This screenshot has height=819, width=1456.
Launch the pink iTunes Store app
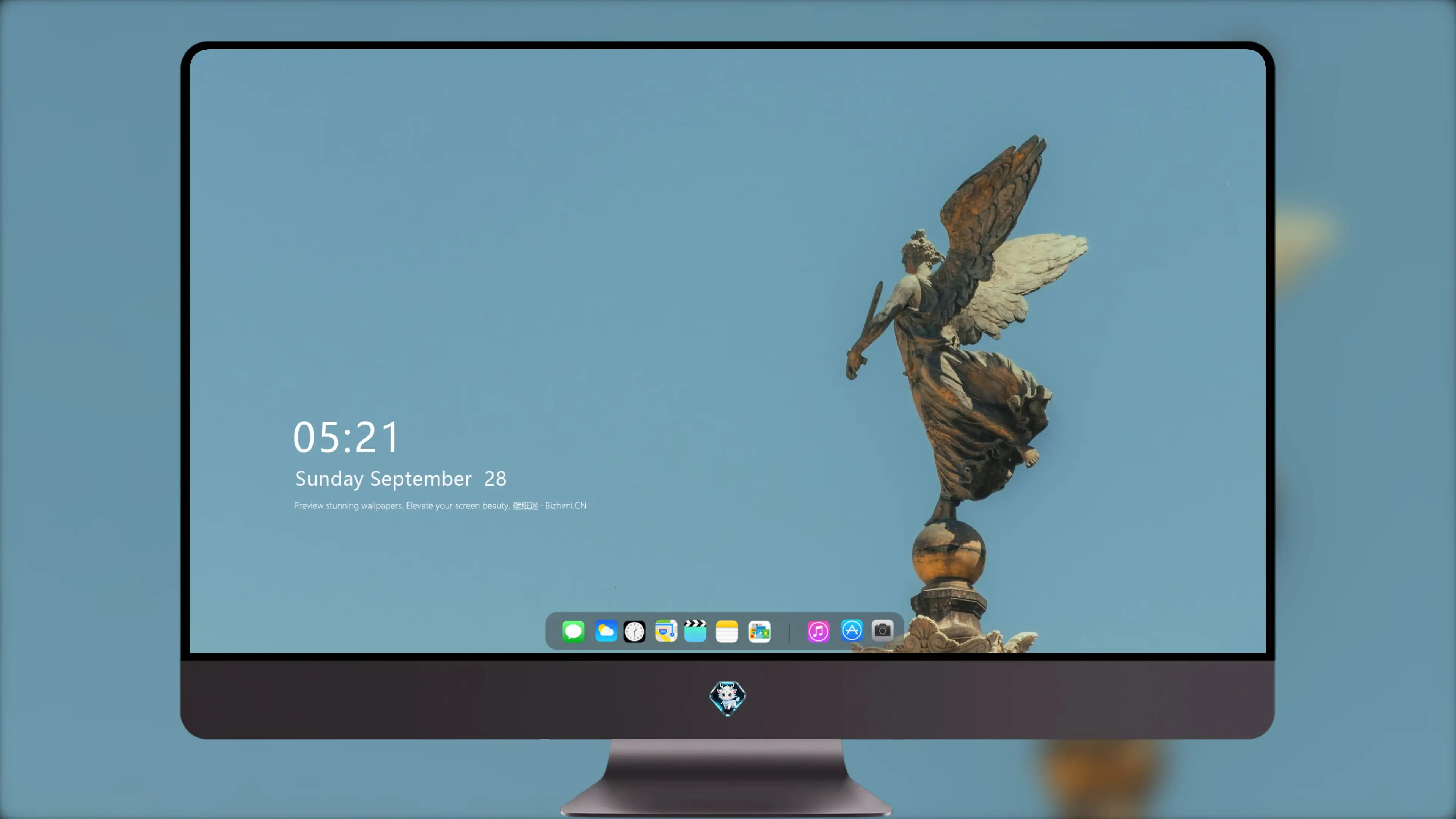819,631
